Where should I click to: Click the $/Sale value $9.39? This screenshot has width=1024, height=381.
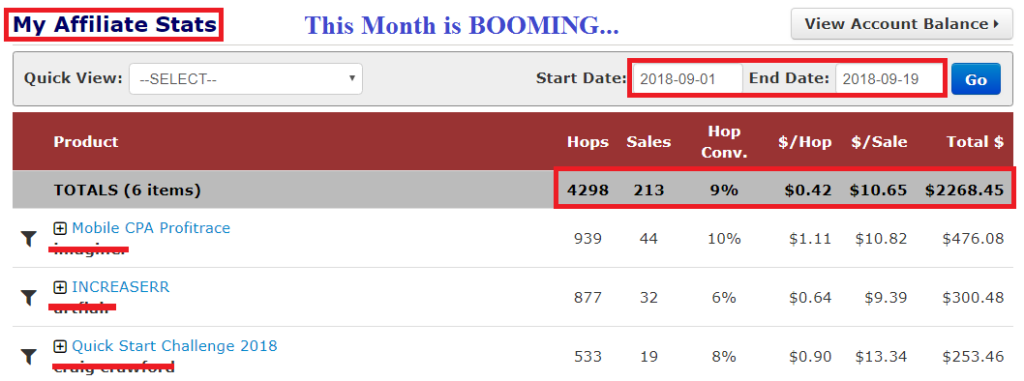coord(886,297)
